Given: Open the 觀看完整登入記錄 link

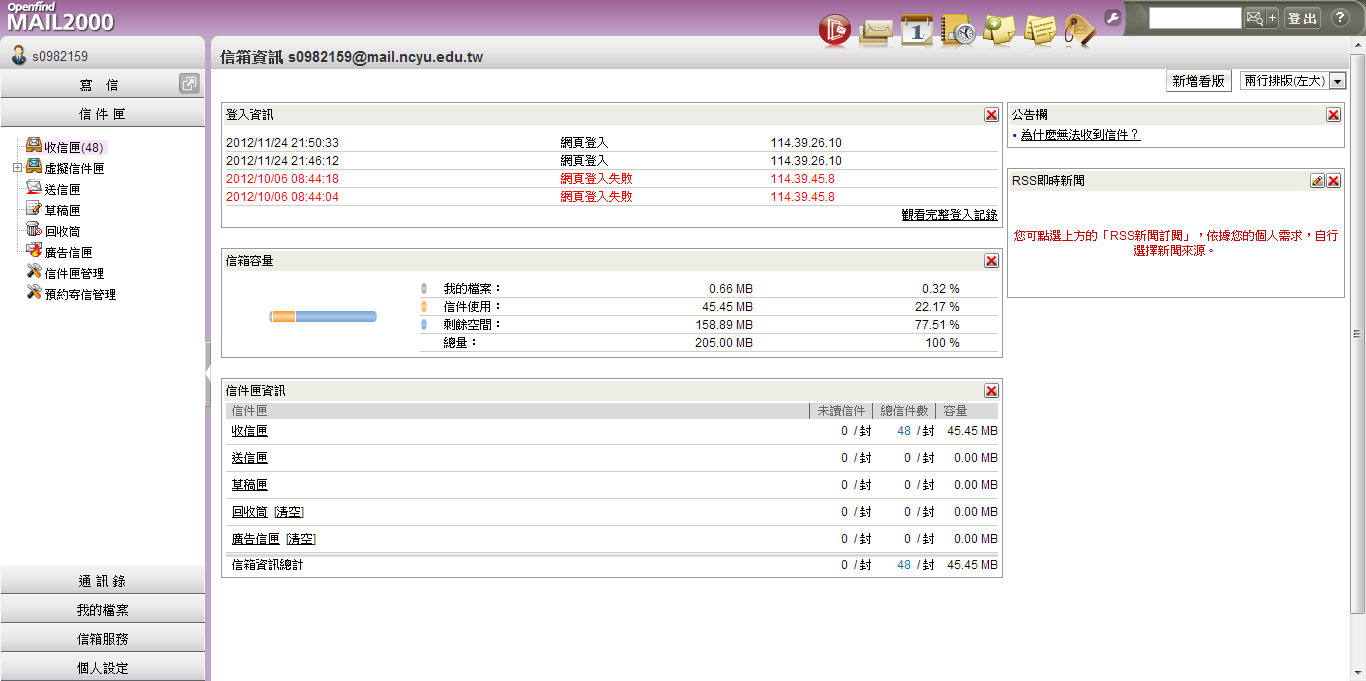Looking at the screenshot, I should pos(949,215).
